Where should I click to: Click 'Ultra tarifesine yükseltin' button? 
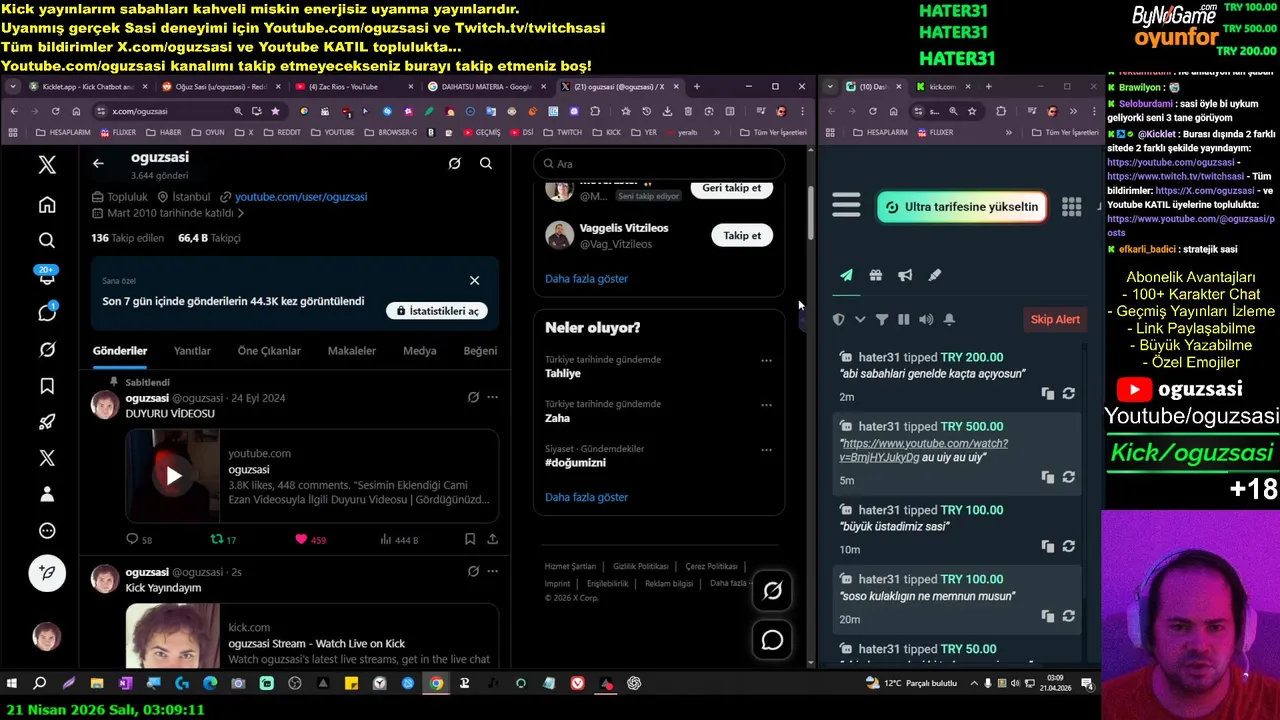[962, 207]
